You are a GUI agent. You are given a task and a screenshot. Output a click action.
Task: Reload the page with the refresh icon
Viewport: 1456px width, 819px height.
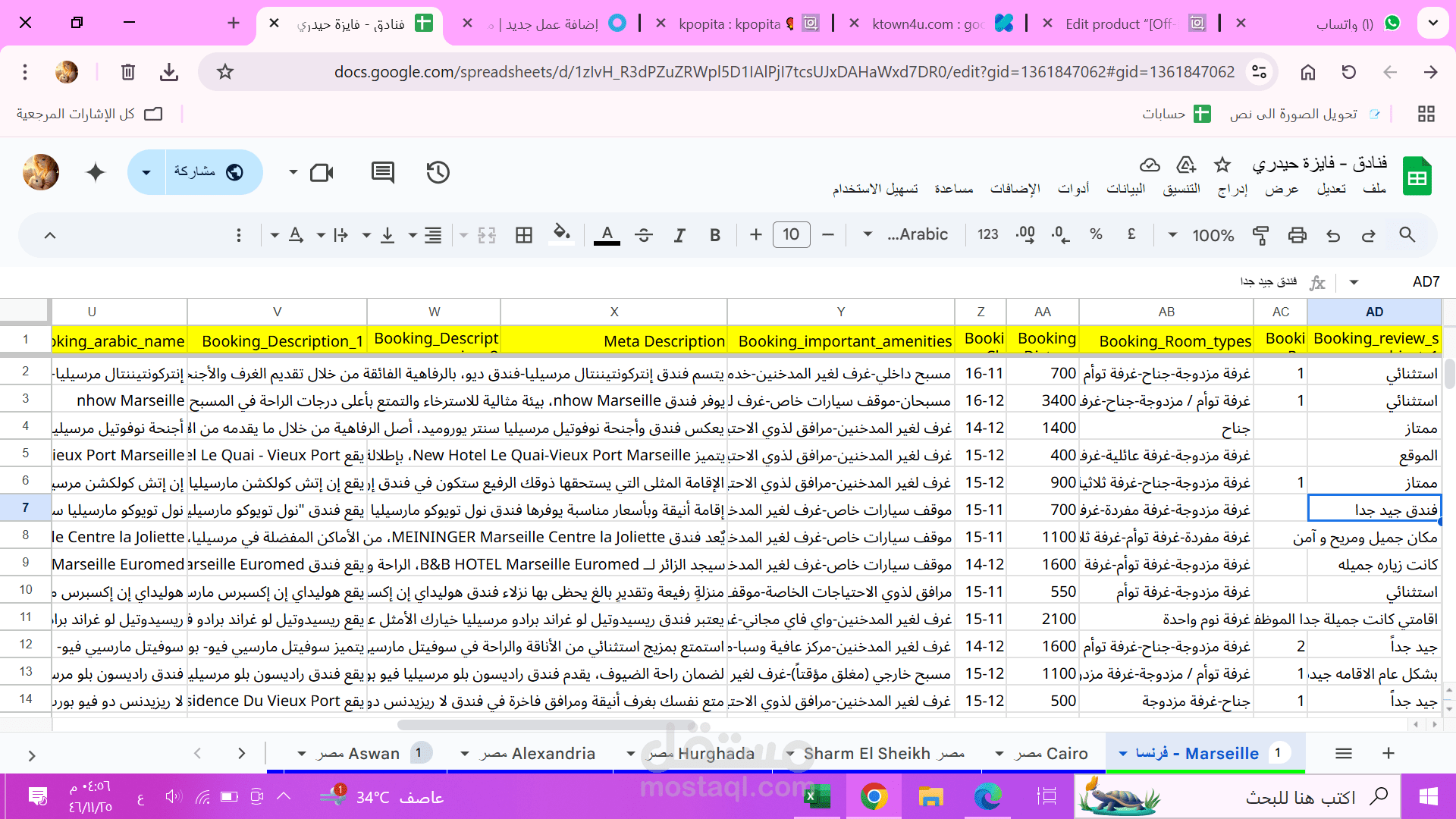1348,72
